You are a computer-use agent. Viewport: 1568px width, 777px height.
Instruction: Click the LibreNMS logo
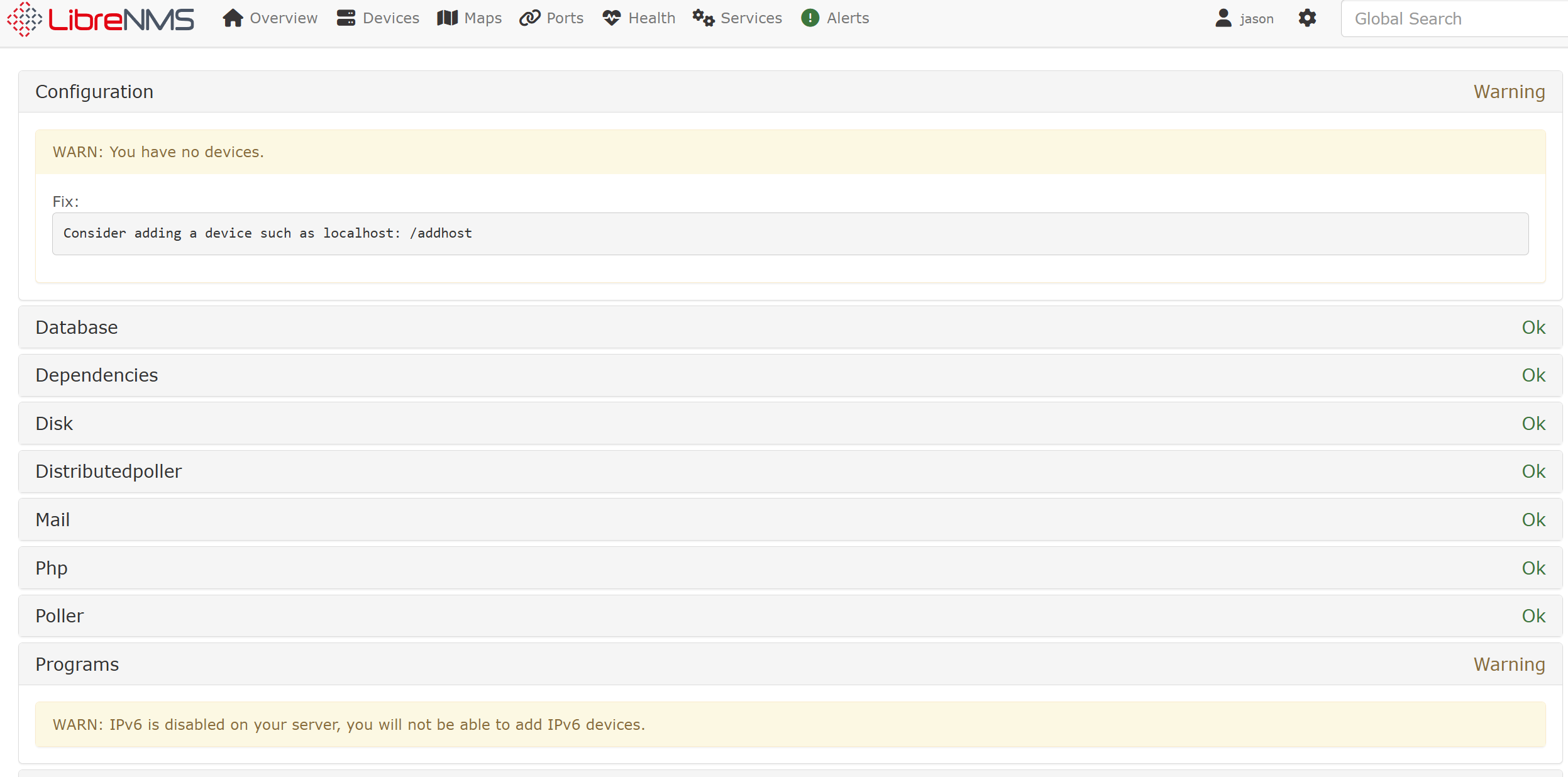tap(101, 19)
